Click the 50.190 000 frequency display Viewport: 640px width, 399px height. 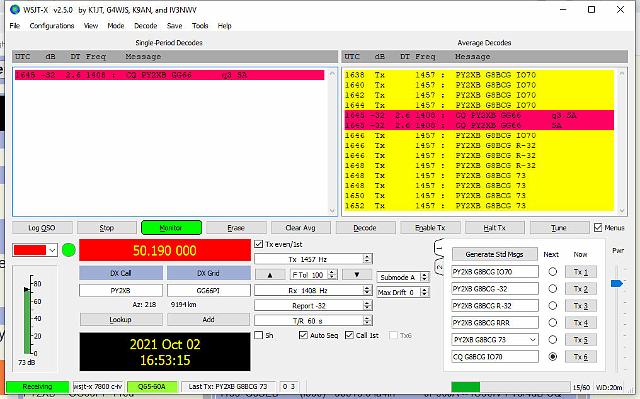coord(165,250)
